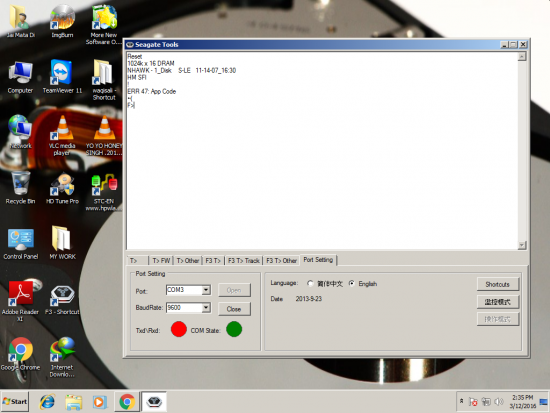Viewport: 550px width, 413px height.
Task: Click the Close port button
Action: tap(234, 309)
